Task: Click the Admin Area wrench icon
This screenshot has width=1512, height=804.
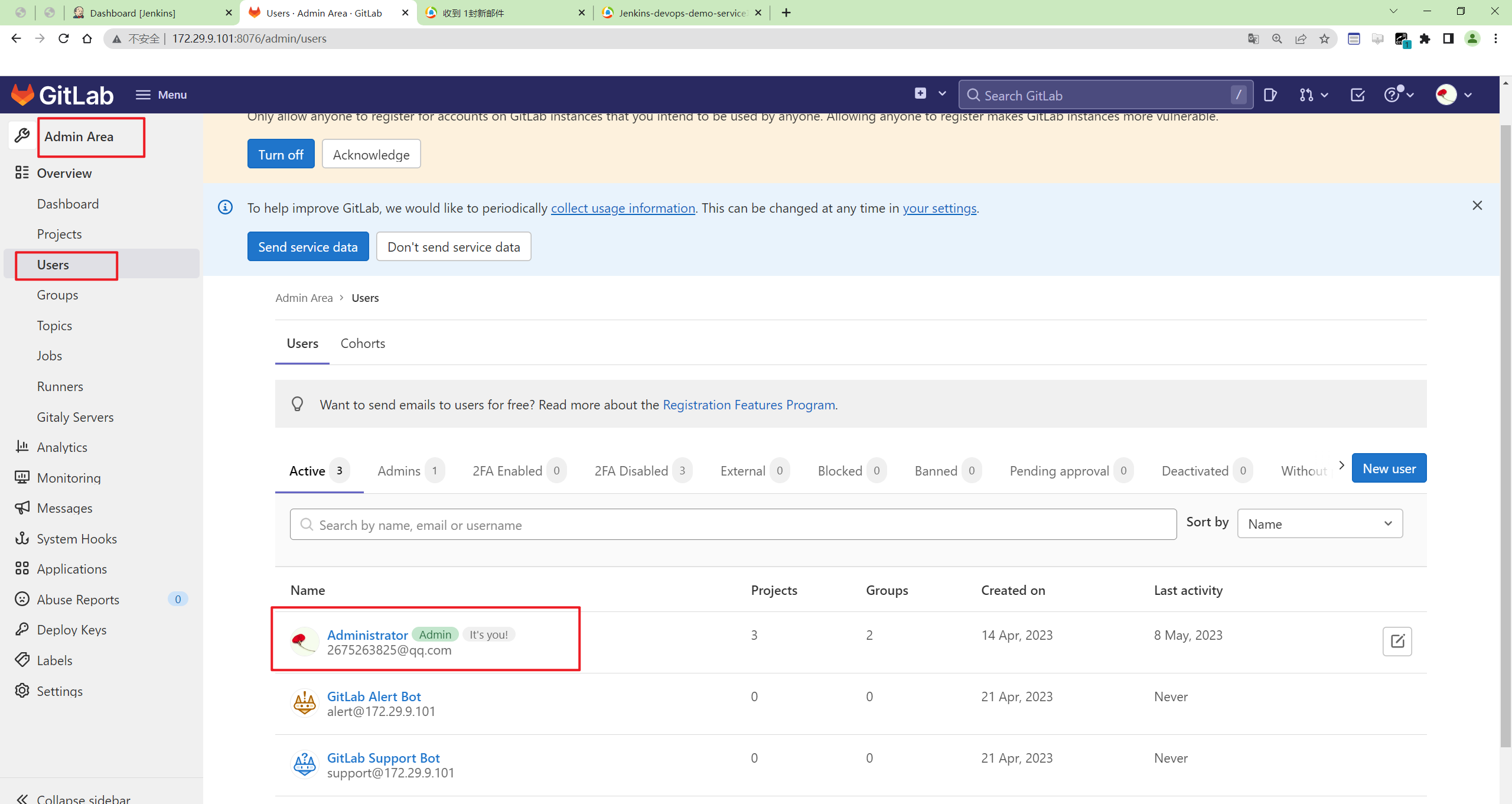Action: point(22,136)
